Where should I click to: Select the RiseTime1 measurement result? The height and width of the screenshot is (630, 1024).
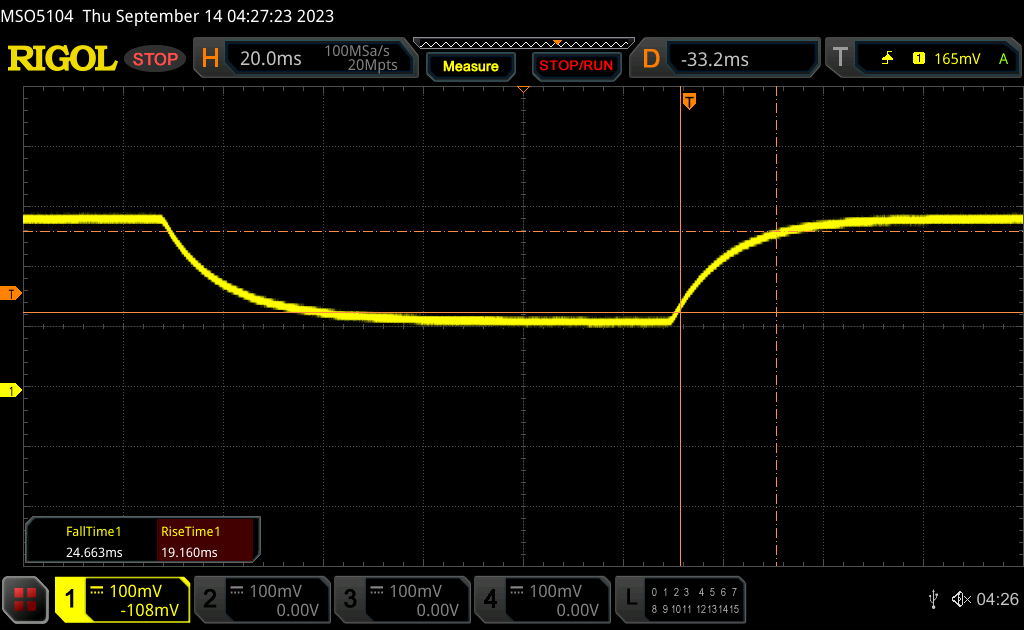(x=190, y=542)
